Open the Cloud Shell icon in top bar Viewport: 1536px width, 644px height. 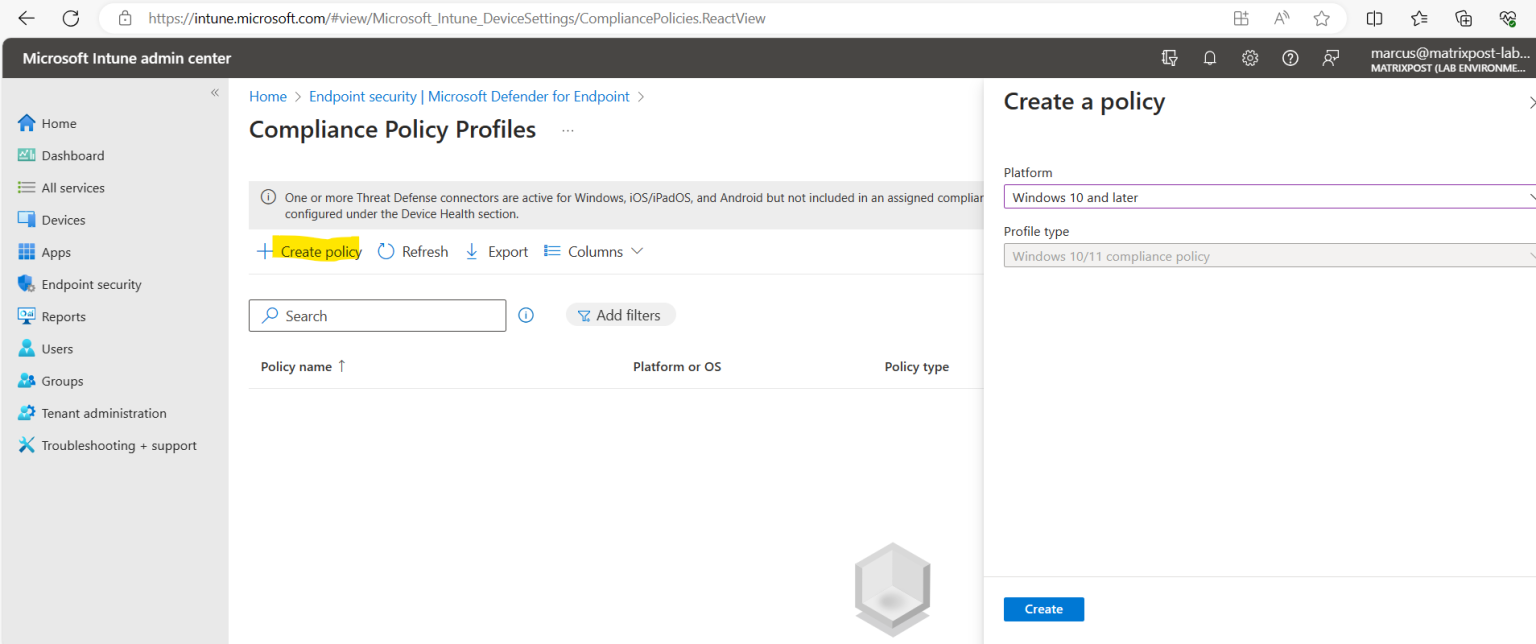(x=1170, y=57)
